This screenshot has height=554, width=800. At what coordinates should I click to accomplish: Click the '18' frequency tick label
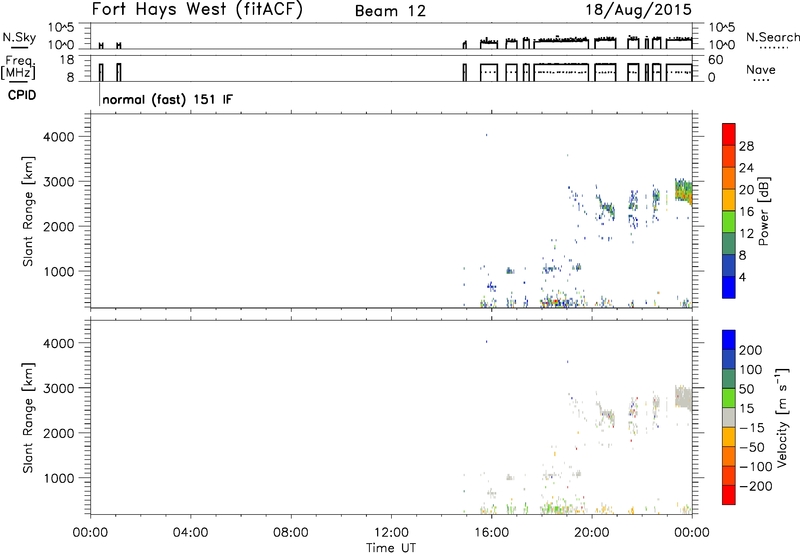click(x=66, y=60)
